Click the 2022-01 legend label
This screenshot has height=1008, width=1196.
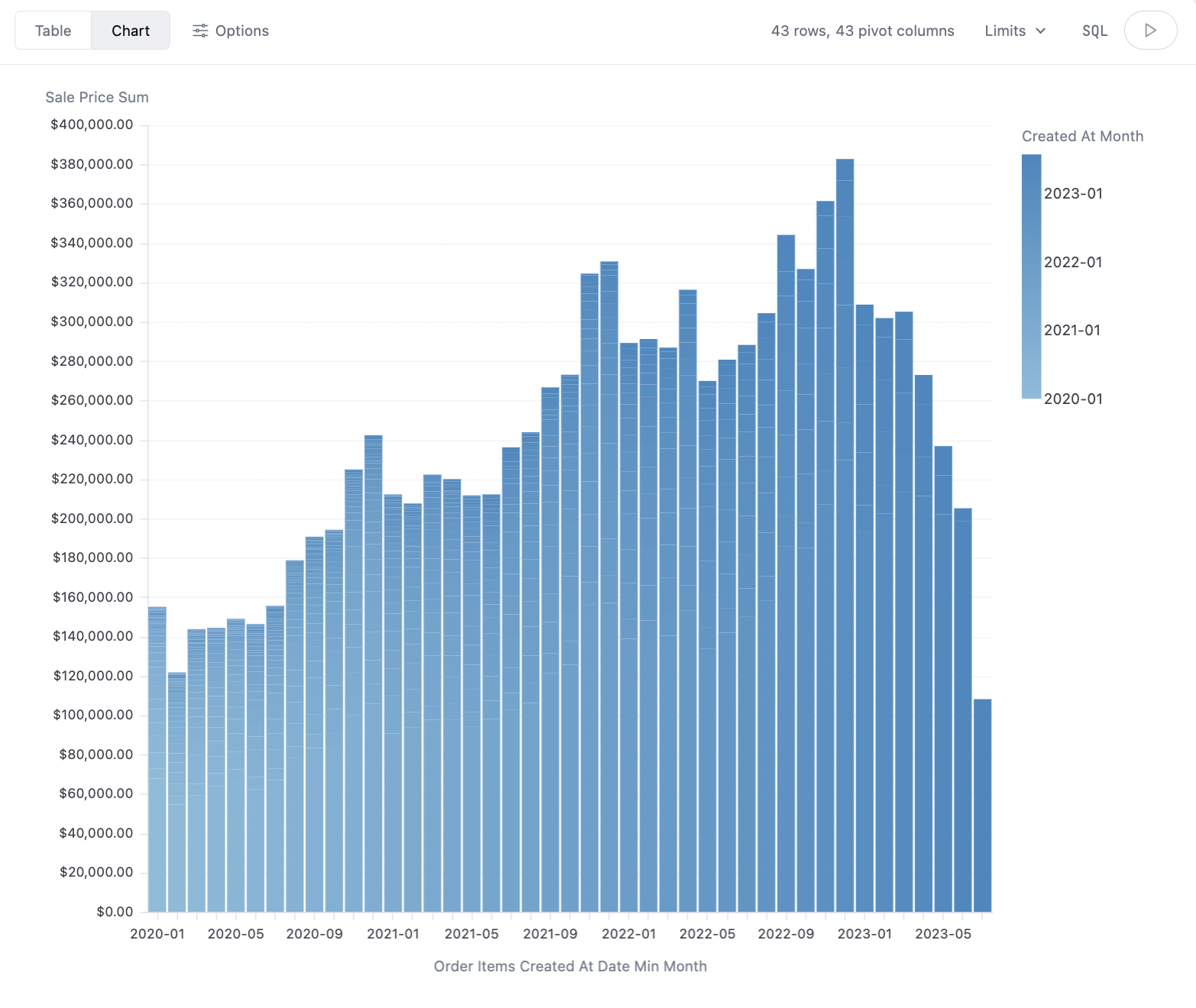pos(1073,262)
